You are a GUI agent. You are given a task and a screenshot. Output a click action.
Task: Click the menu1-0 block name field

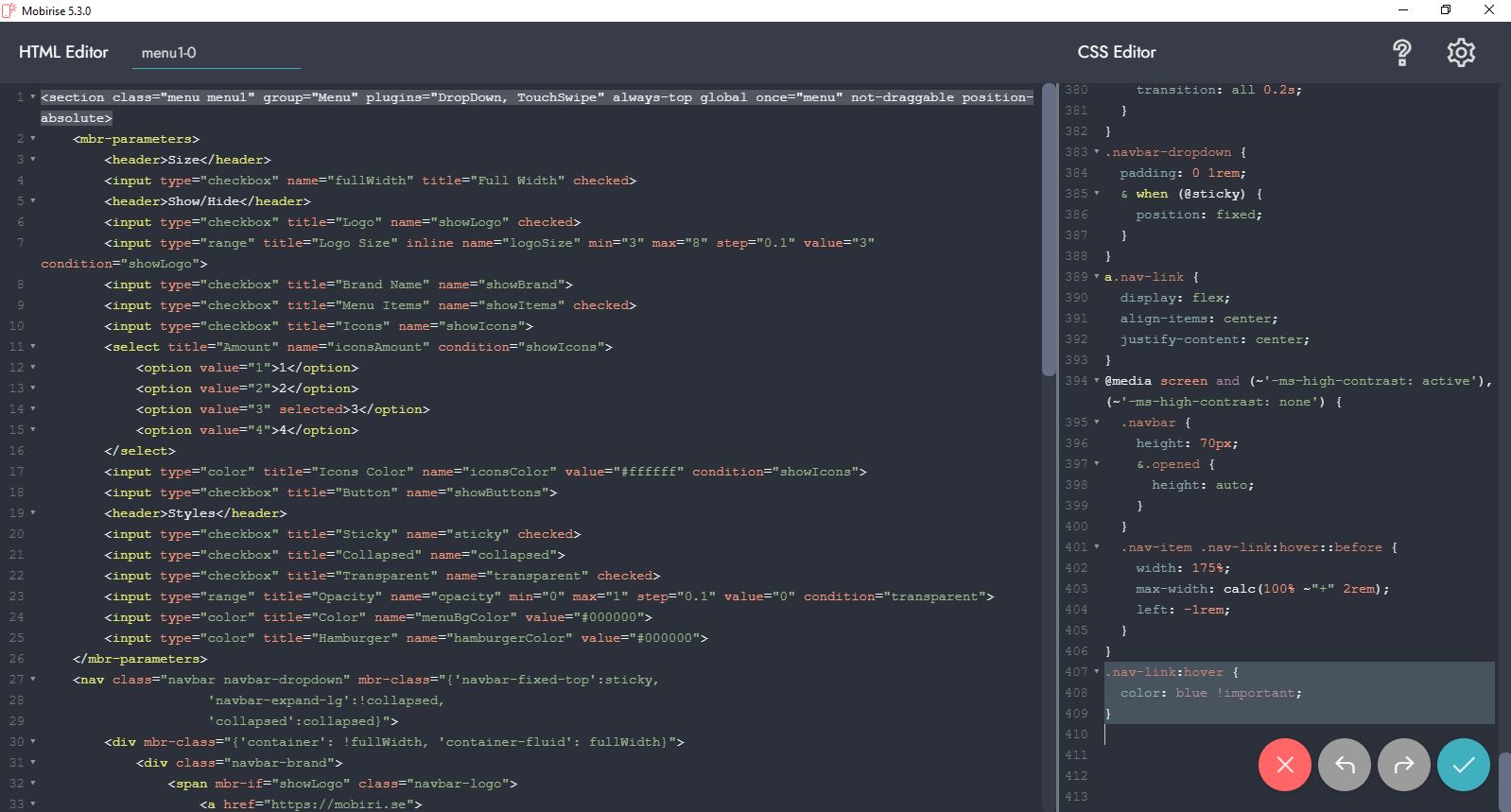click(x=216, y=53)
